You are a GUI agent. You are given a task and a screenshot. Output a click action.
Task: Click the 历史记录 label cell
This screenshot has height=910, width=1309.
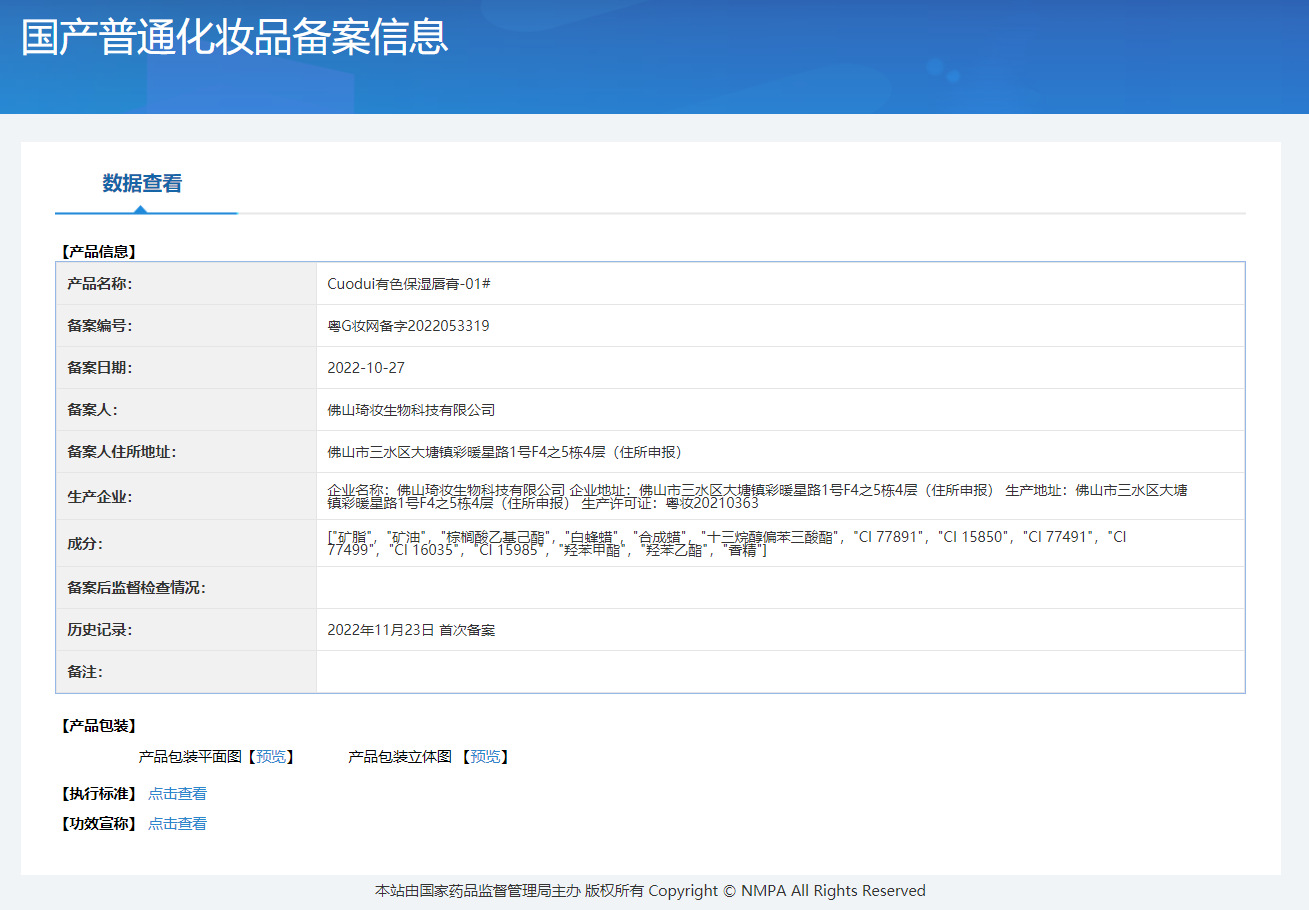186,630
